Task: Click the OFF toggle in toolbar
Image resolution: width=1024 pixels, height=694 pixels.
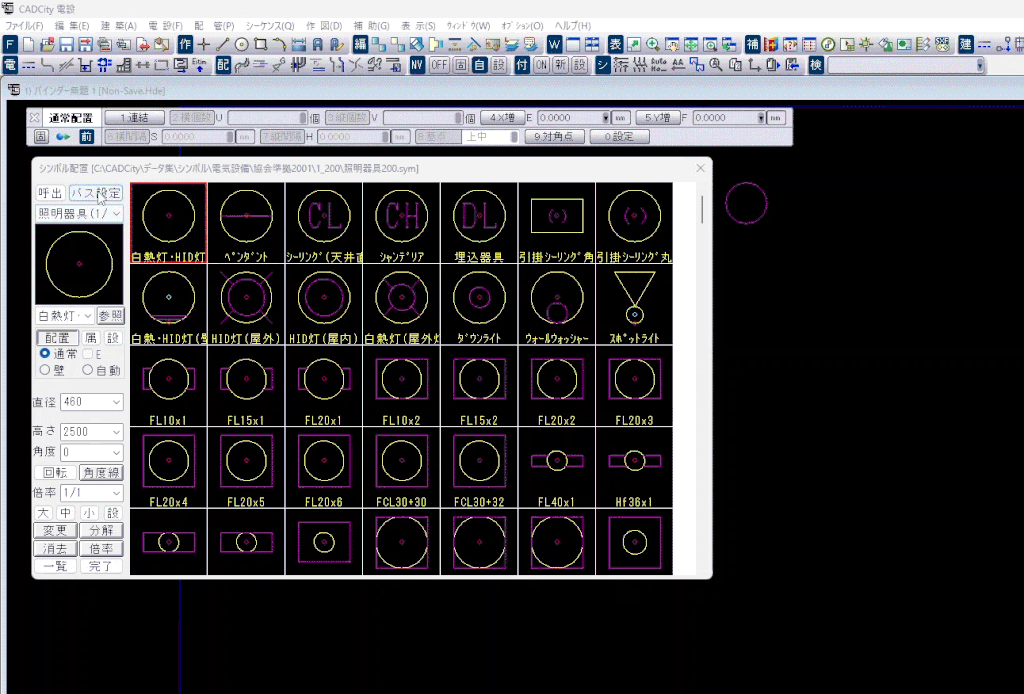Action: 439,65
